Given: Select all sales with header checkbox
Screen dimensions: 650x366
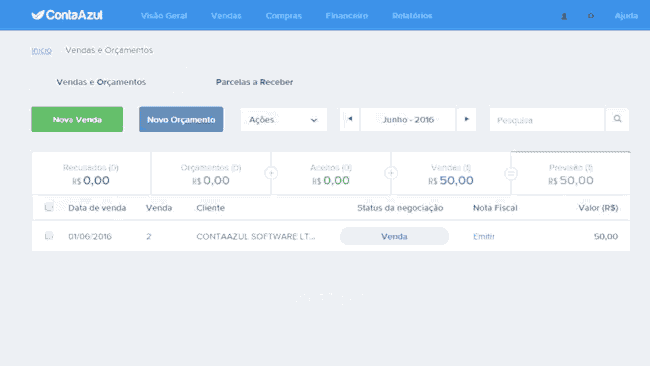Looking at the screenshot, I should coord(49,207).
